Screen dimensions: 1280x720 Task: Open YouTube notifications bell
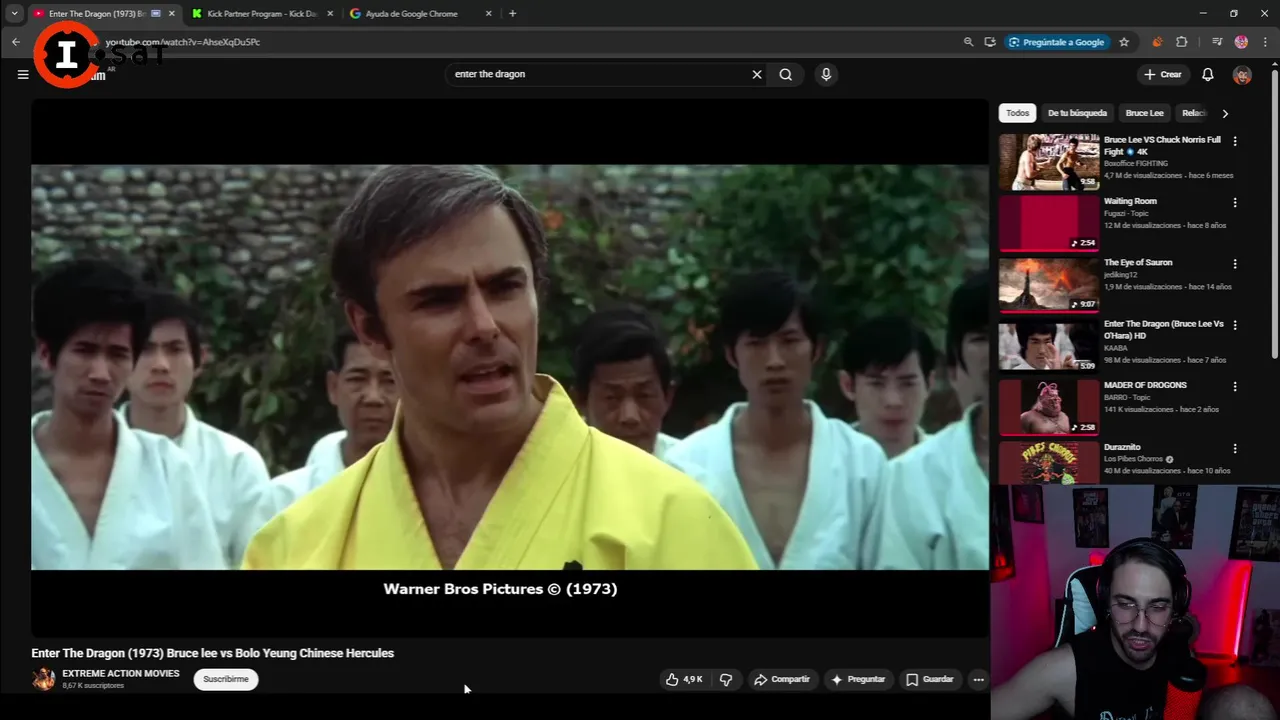1208,74
